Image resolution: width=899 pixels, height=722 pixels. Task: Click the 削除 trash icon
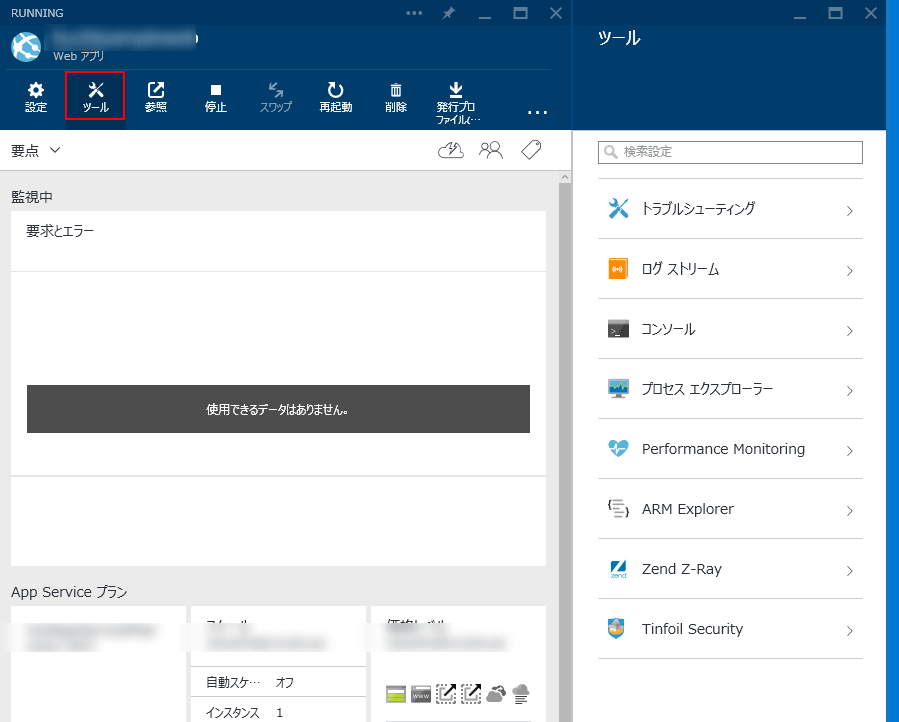(395, 96)
